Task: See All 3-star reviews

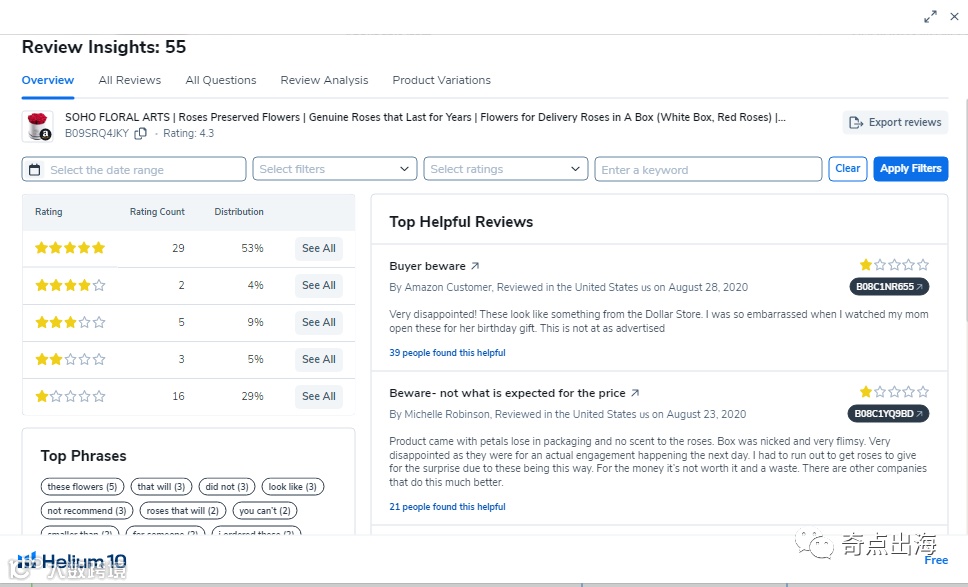Action: coord(319,322)
